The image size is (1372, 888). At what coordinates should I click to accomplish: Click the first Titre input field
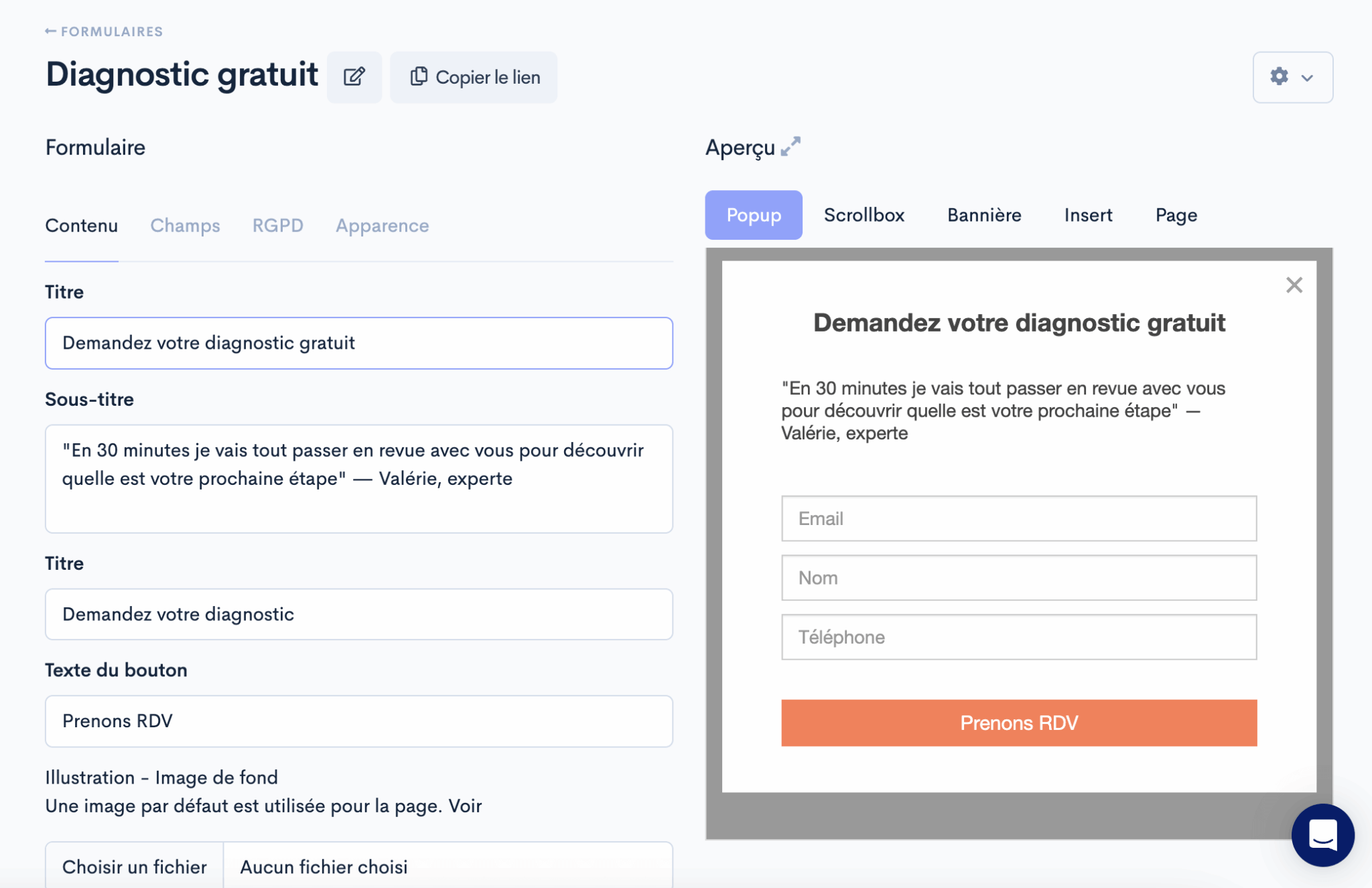(x=359, y=343)
